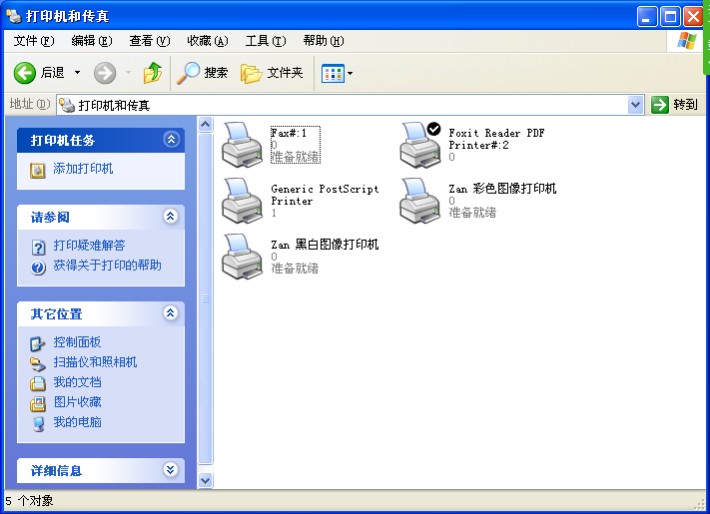The height and width of the screenshot is (514, 710).
Task: Click the Up one level folder icon
Action: point(153,73)
